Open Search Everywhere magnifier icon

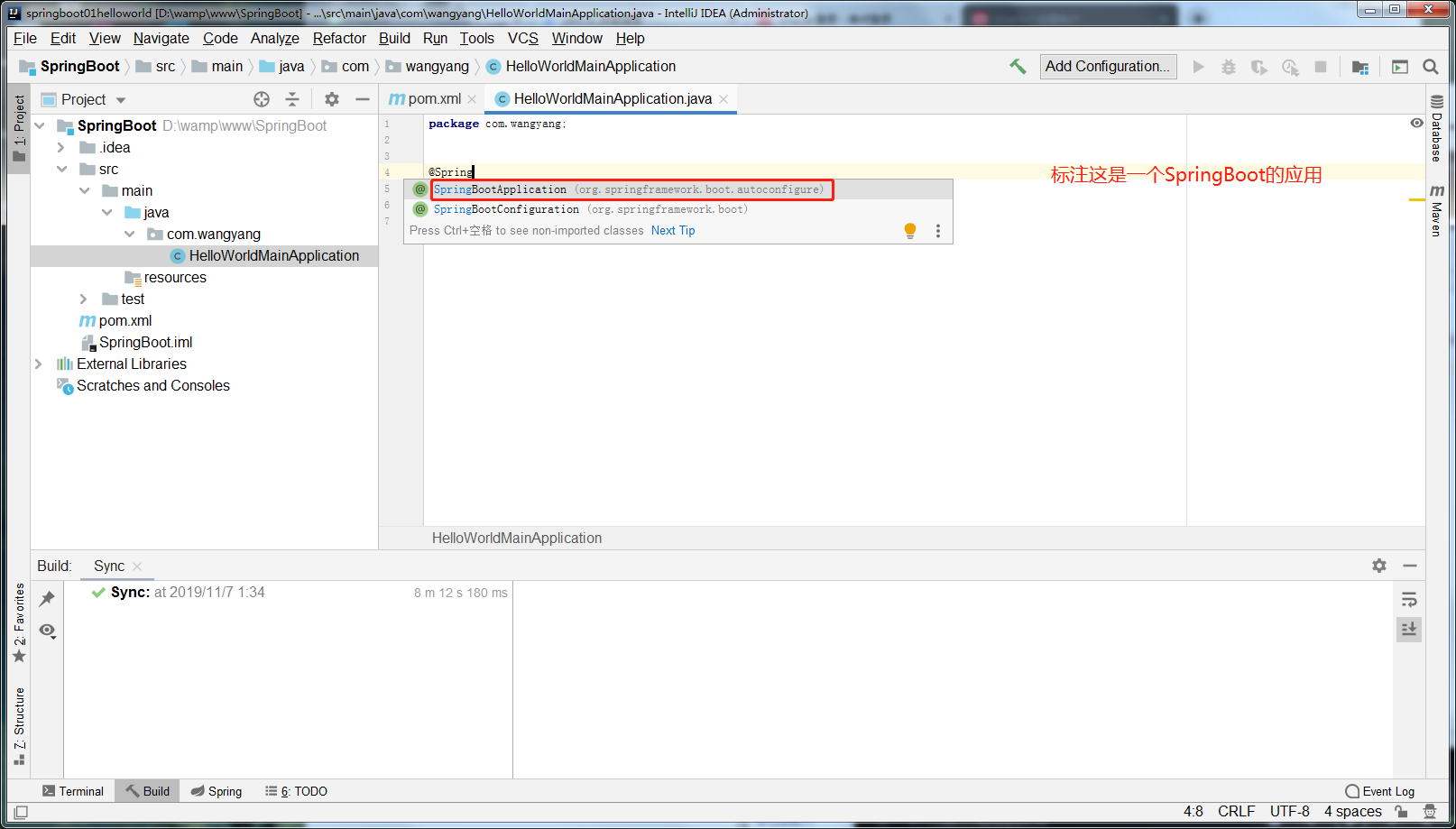(x=1431, y=67)
